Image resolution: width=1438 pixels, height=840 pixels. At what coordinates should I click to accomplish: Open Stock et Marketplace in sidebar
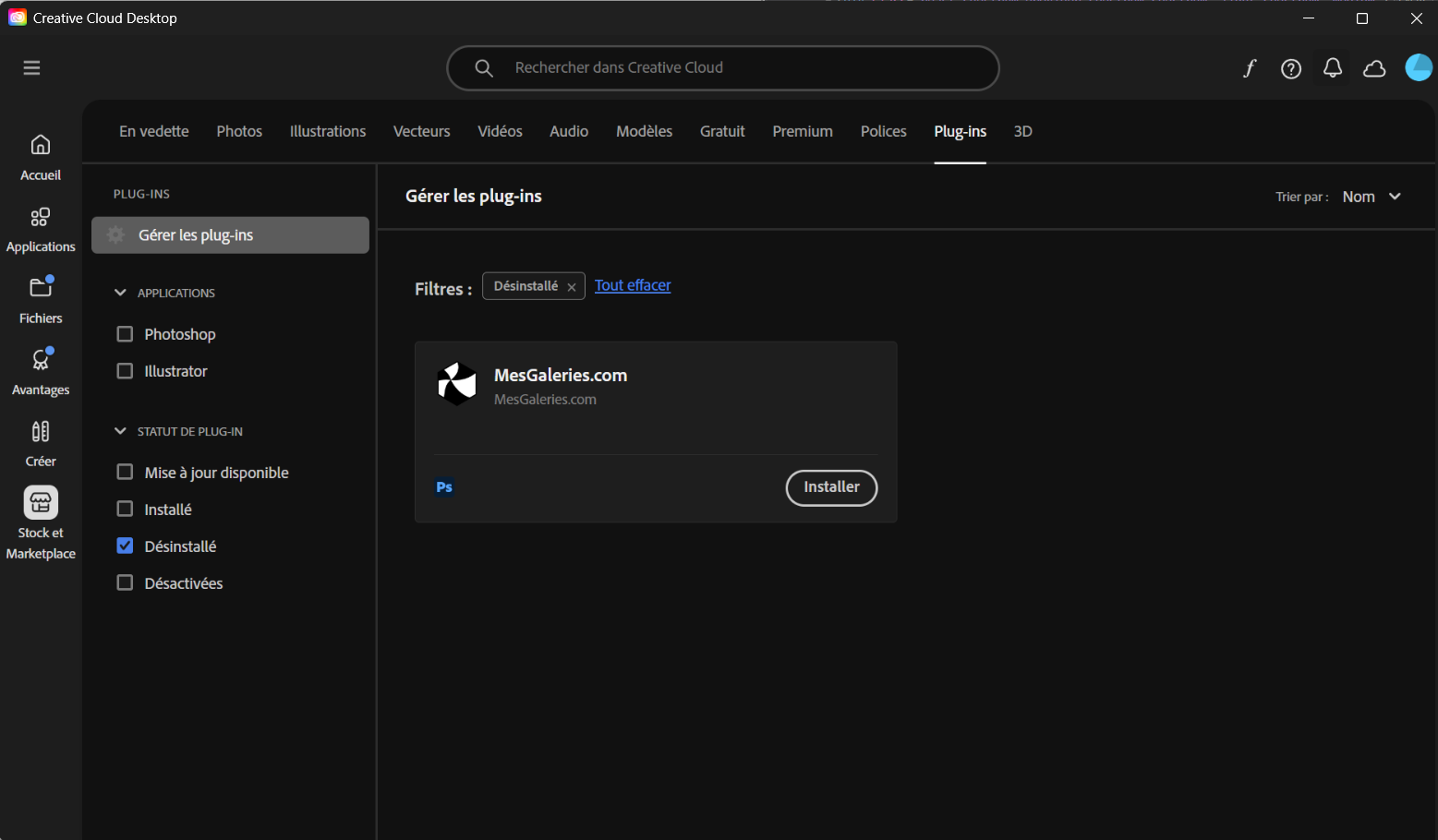[x=41, y=523]
